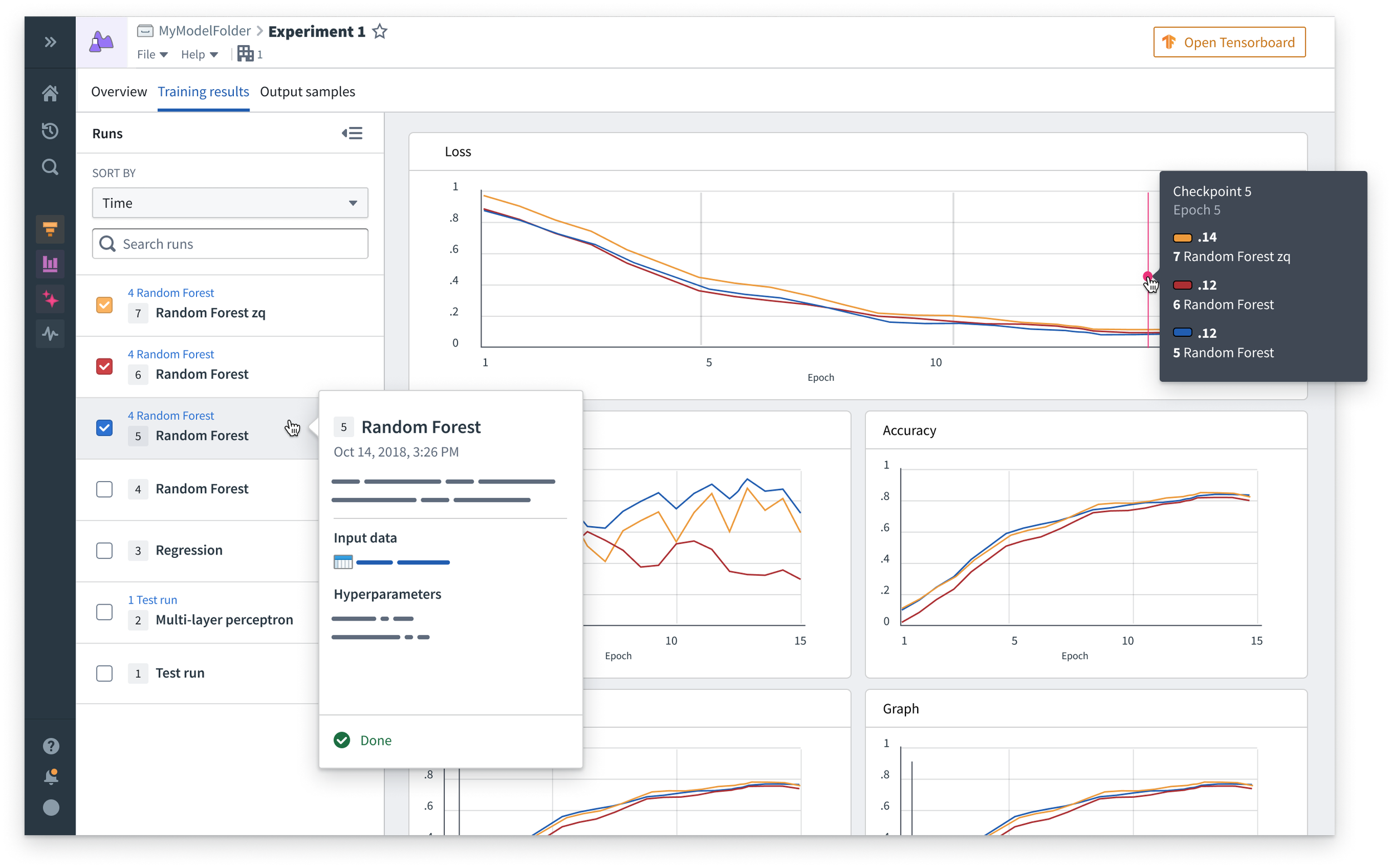Click the search magnifier sidebar icon
The width and height of the screenshot is (1392, 868).
[x=50, y=167]
